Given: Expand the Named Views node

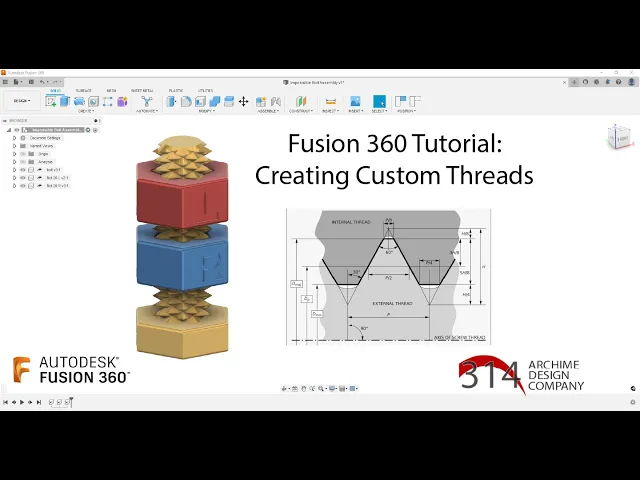Looking at the screenshot, I should [15, 146].
